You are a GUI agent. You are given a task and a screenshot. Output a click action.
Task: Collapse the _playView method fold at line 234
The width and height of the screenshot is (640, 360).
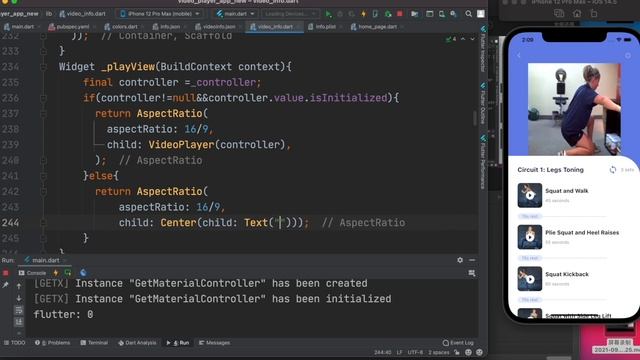43,67
